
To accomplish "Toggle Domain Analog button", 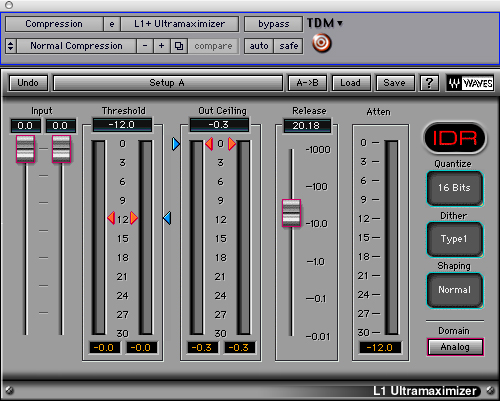I will (x=455, y=347).
